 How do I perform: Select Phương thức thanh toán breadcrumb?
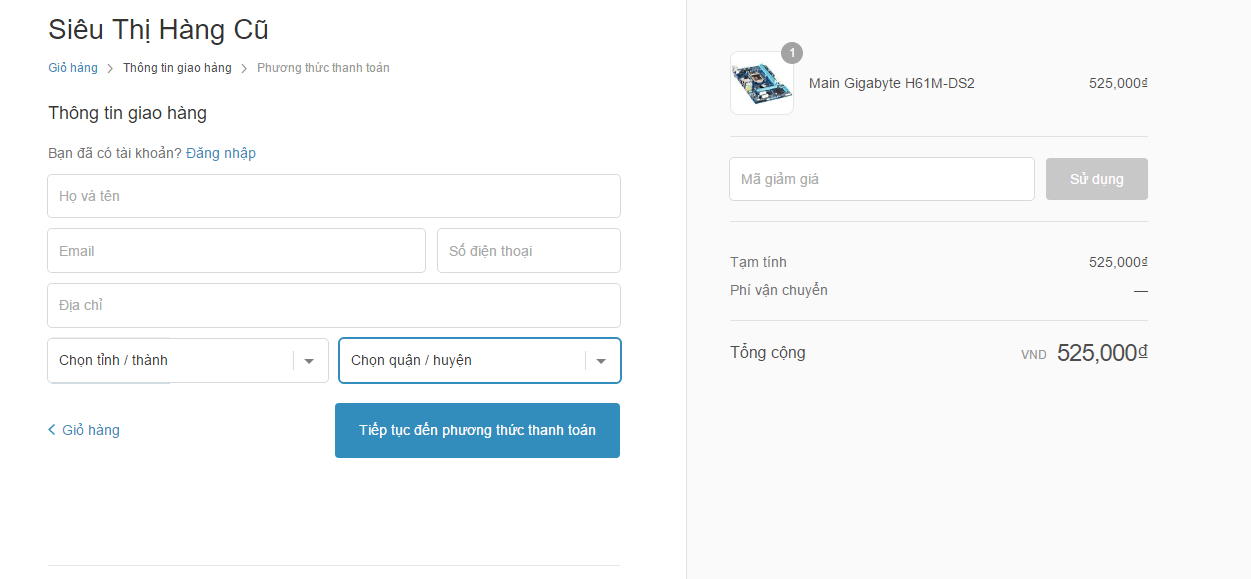[323, 68]
